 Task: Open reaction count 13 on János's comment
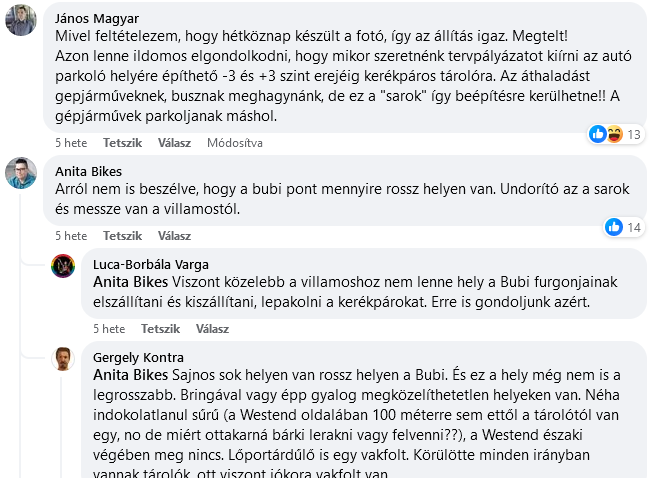634,134
